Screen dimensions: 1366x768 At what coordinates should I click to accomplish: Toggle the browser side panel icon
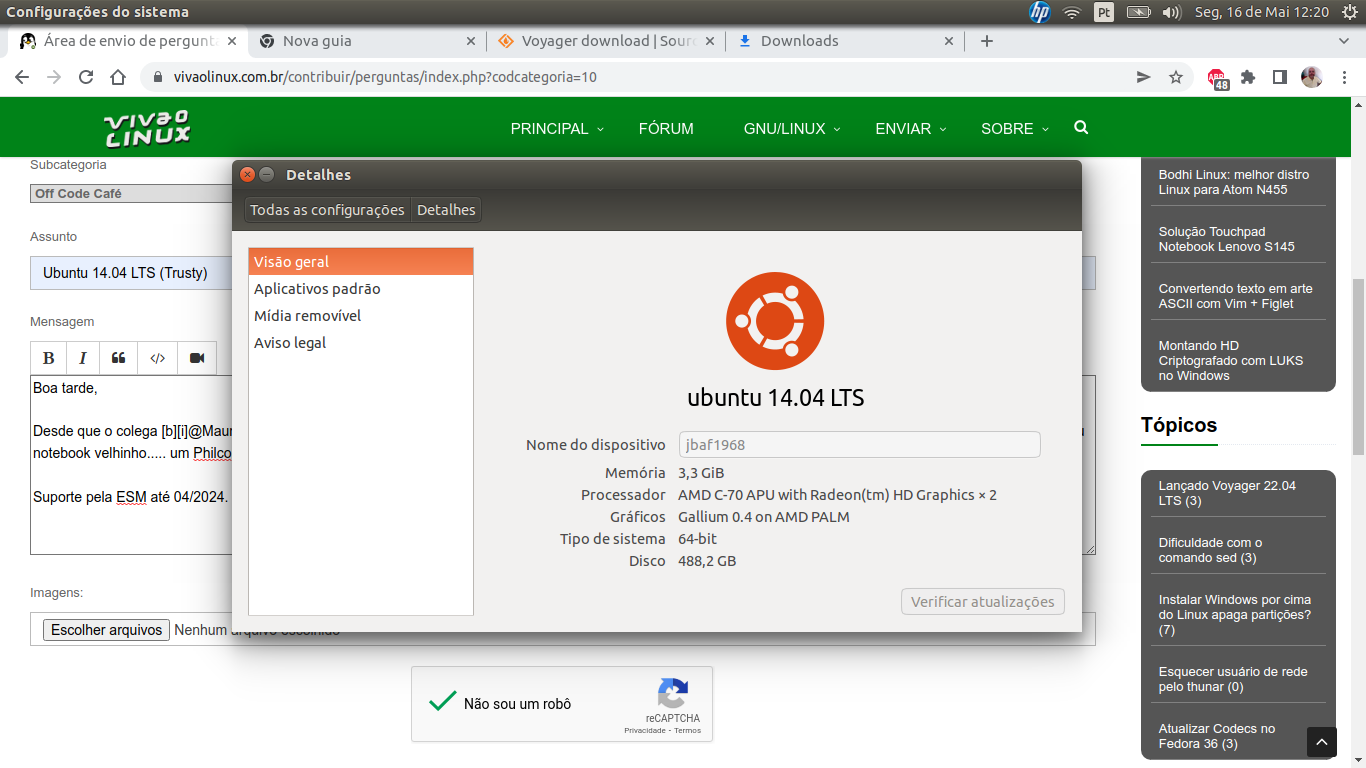1279,77
